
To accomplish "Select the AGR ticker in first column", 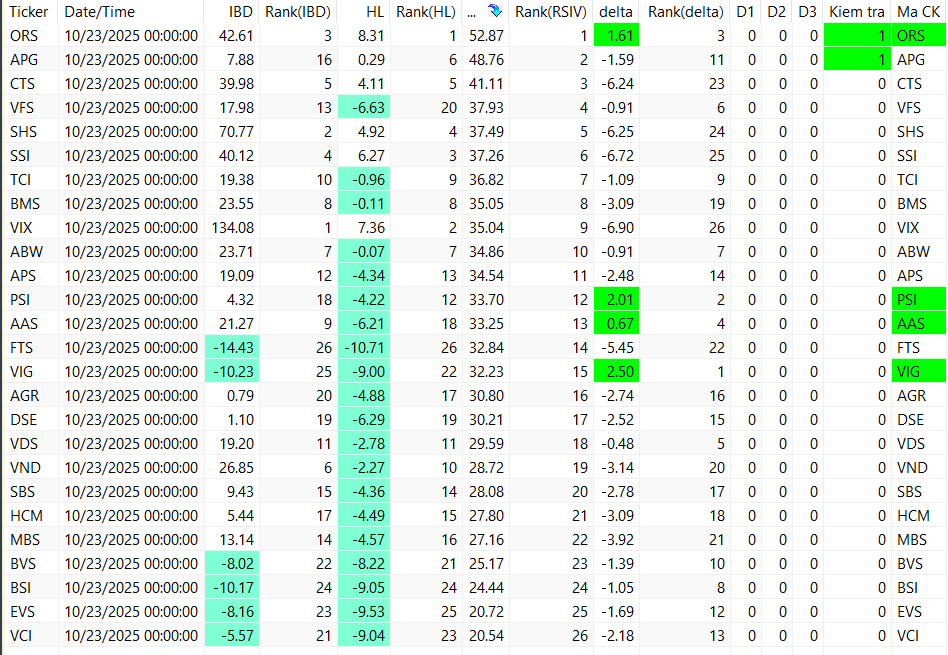I will click(x=24, y=396).
